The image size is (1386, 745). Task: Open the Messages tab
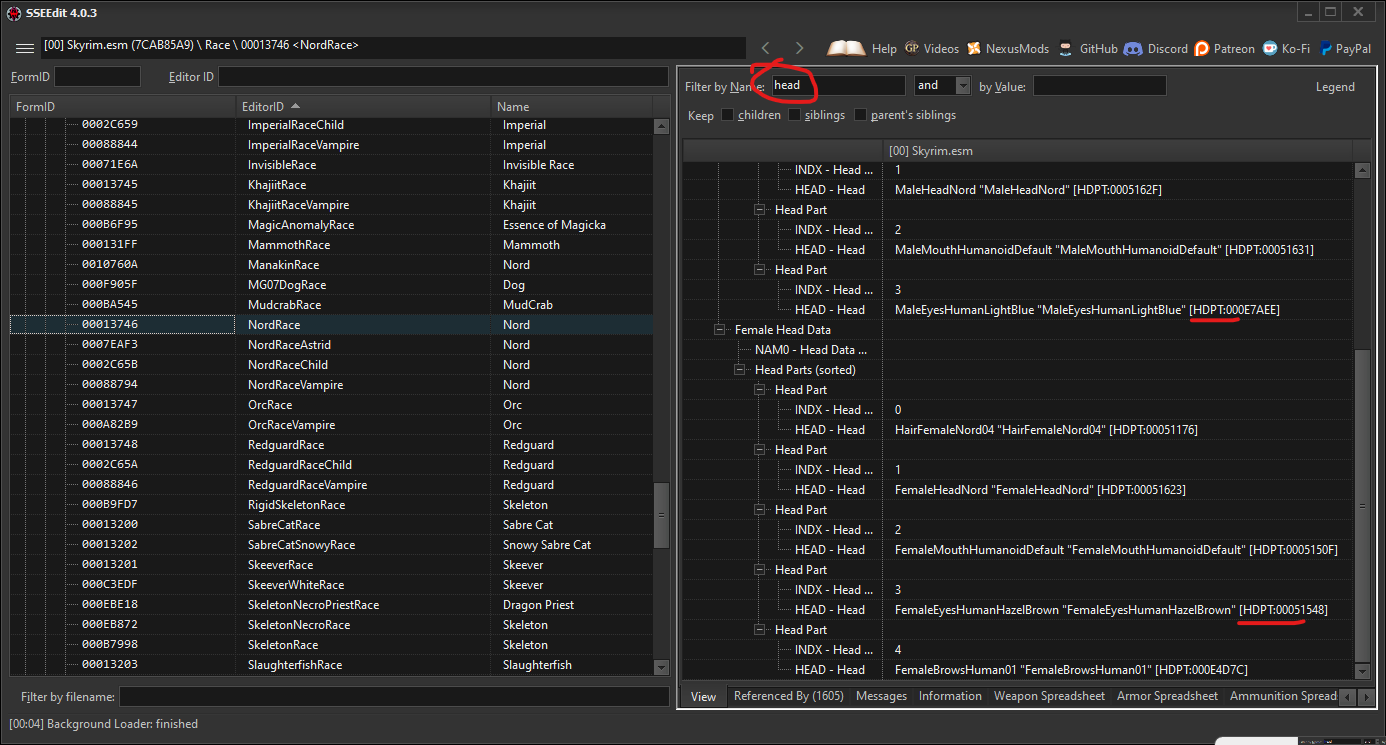click(x=881, y=696)
